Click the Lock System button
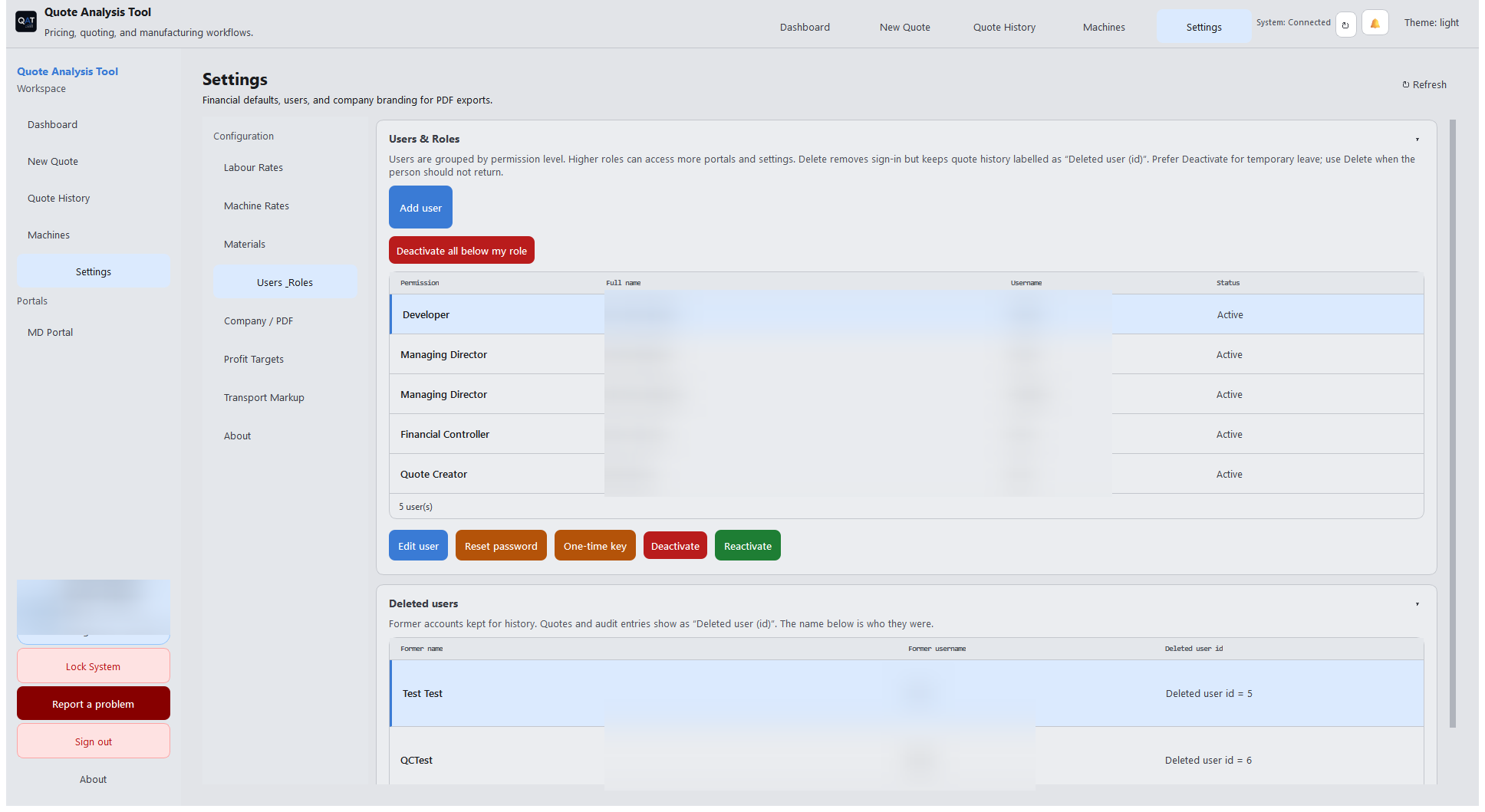Image resolution: width=1485 pixels, height=812 pixels. [93, 666]
